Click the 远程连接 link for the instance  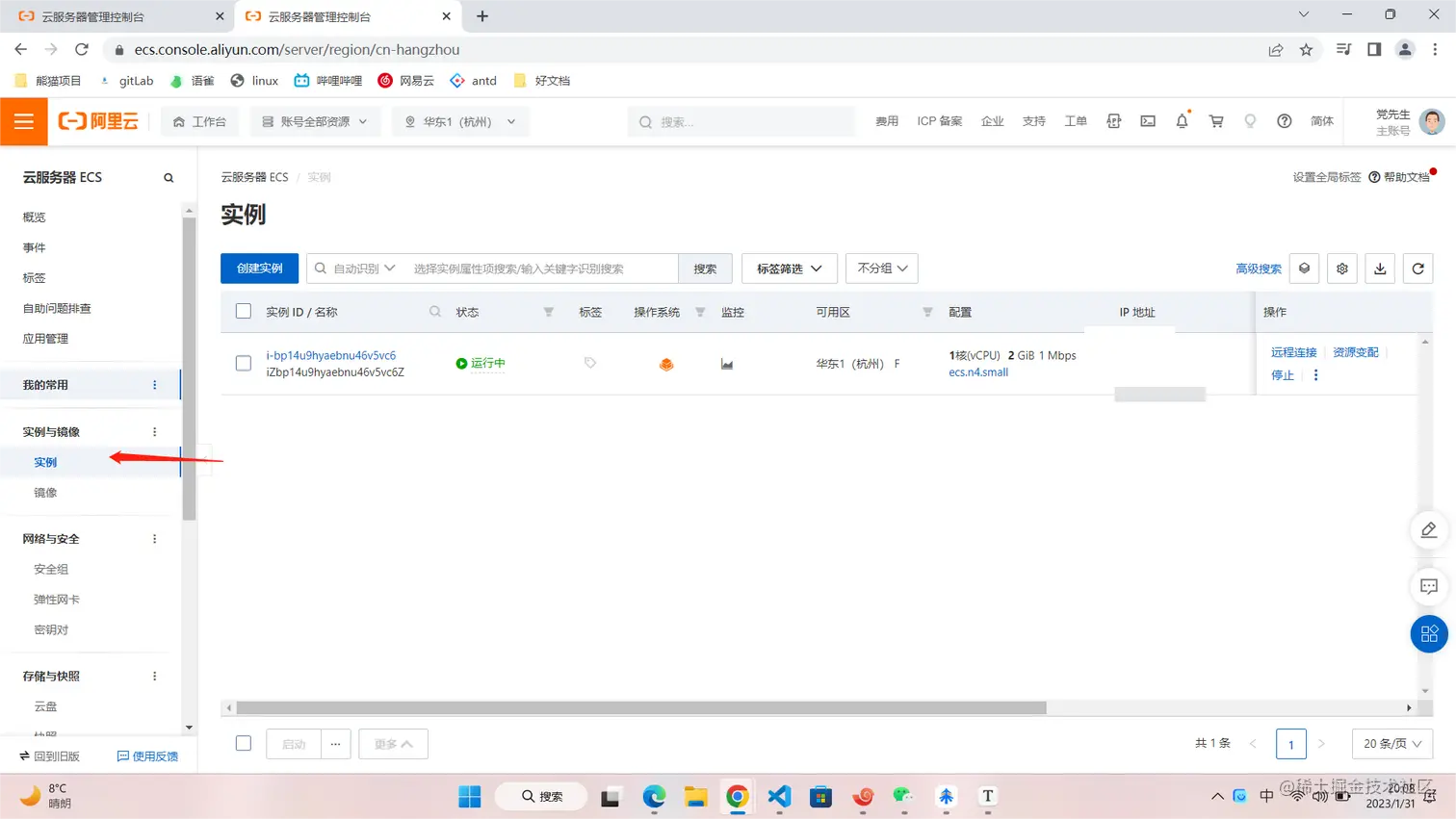click(x=1292, y=352)
